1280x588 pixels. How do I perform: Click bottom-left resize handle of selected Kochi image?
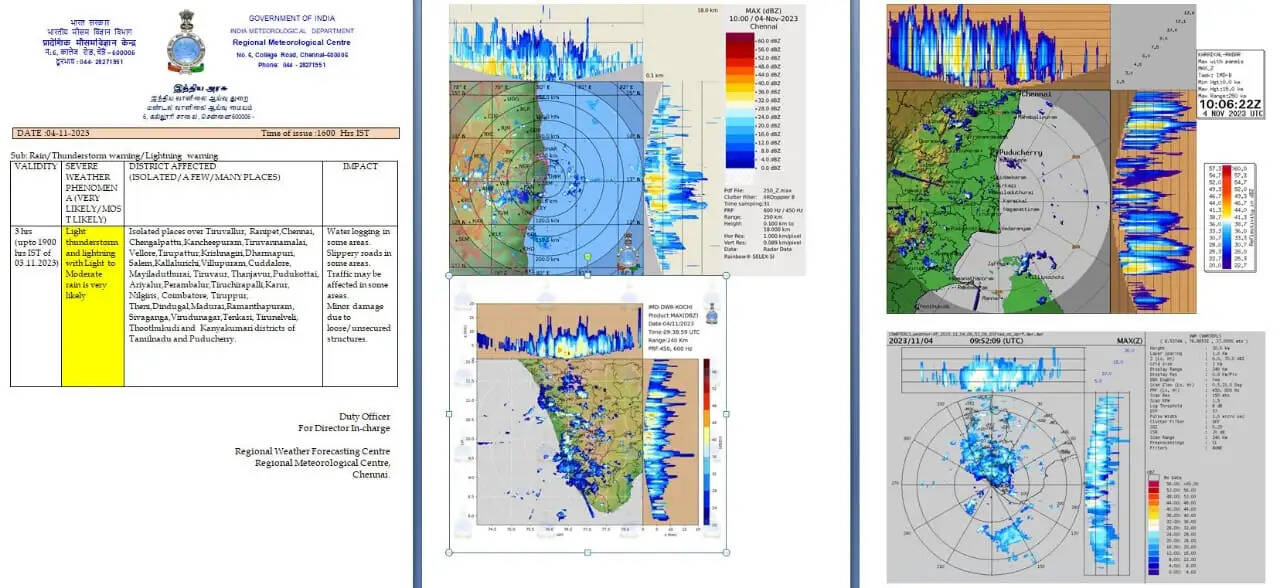click(449, 551)
